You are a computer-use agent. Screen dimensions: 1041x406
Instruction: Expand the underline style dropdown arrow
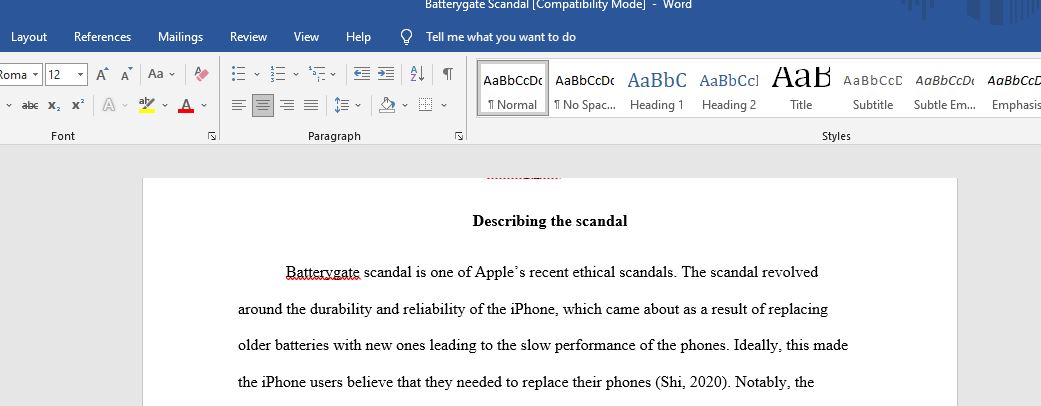click(x=9, y=105)
